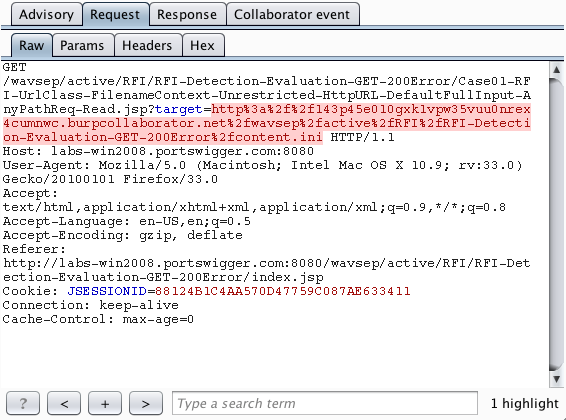Click the plus search options button

105,403
